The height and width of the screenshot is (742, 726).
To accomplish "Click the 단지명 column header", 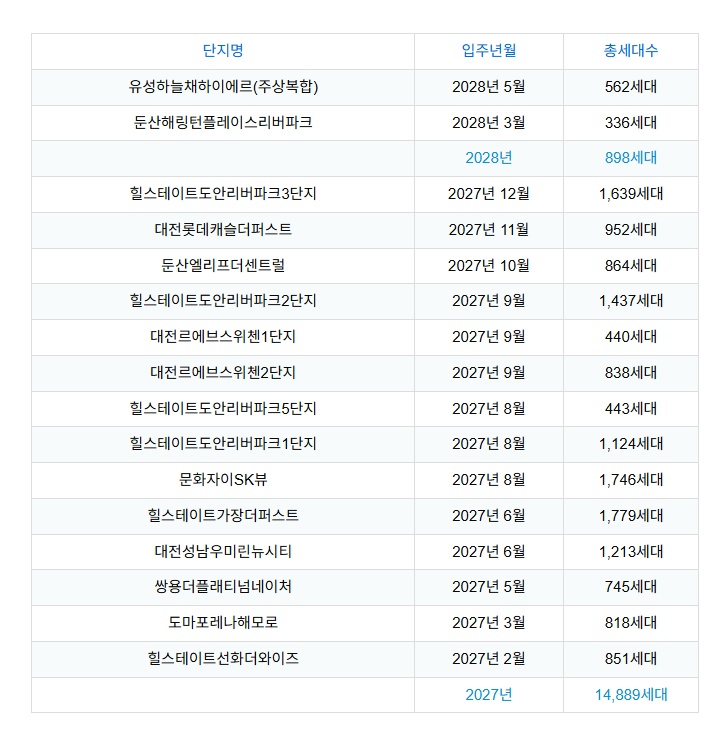I will click(x=222, y=51).
